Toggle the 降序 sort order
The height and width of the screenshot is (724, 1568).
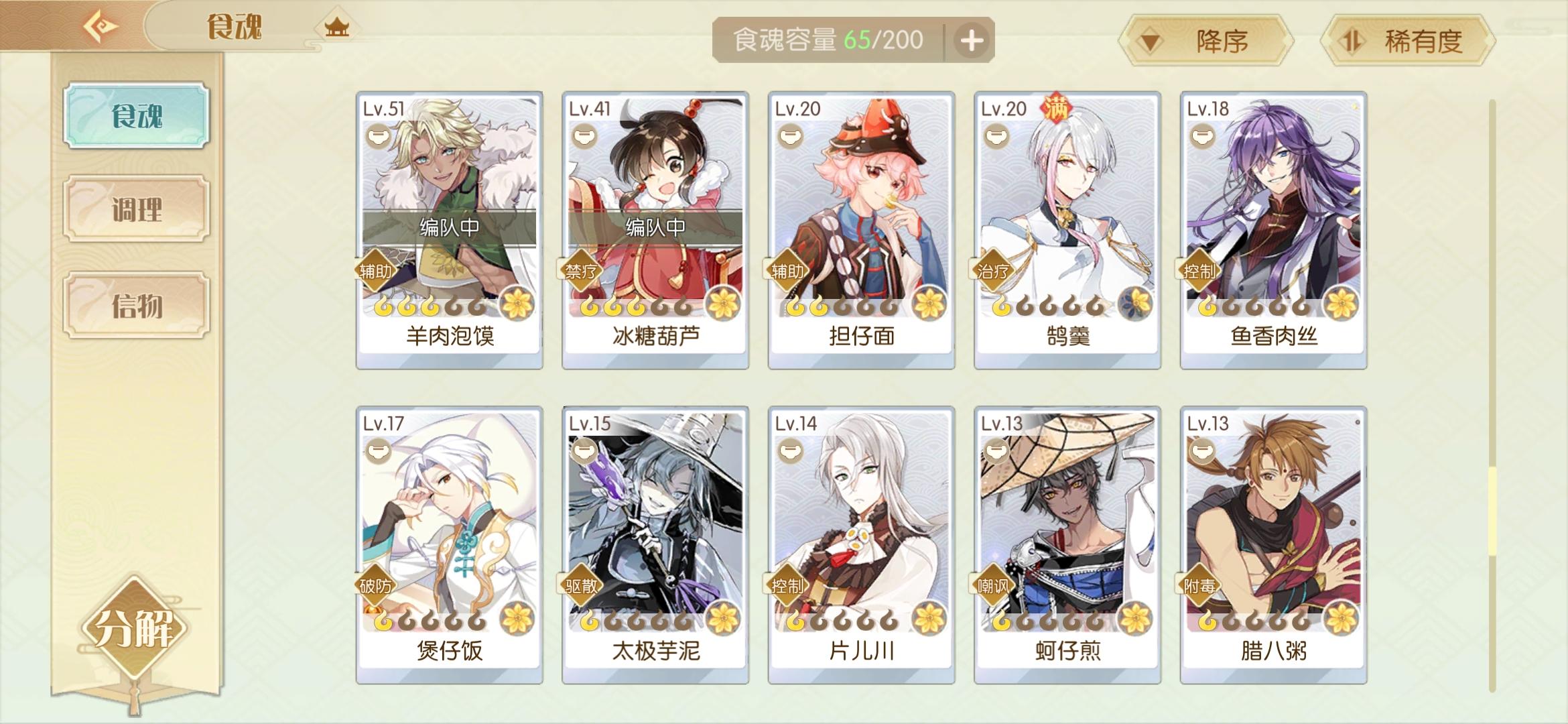(1206, 42)
